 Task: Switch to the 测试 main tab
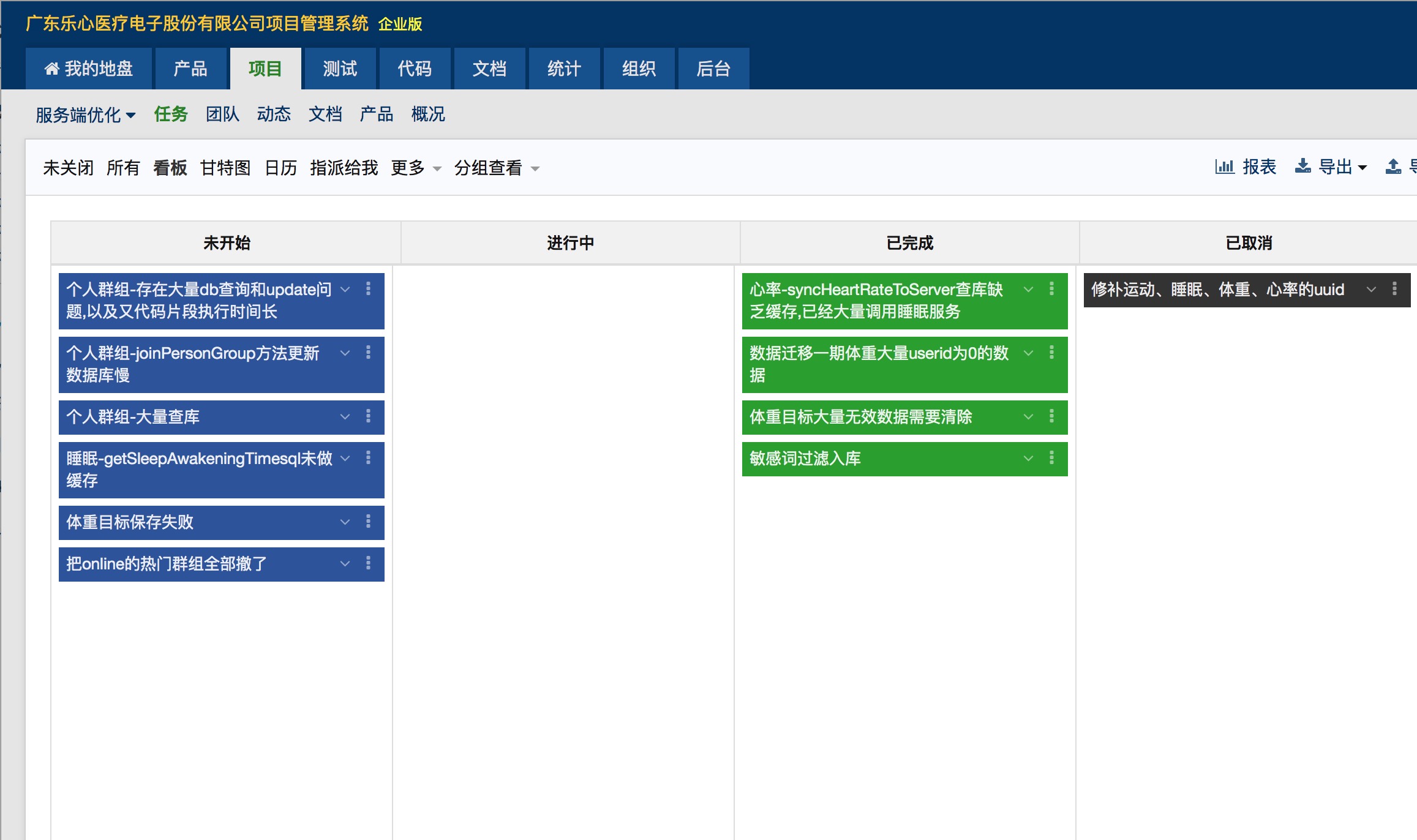(340, 69)
